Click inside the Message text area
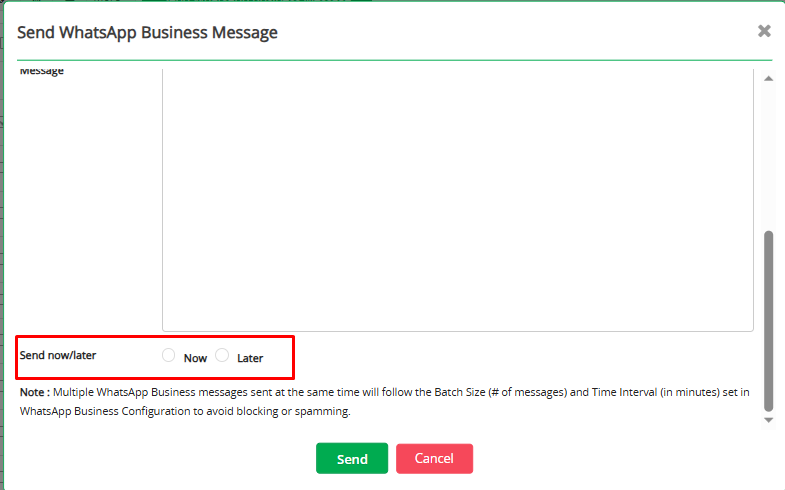The image size is (785, 490). (458, 200)
